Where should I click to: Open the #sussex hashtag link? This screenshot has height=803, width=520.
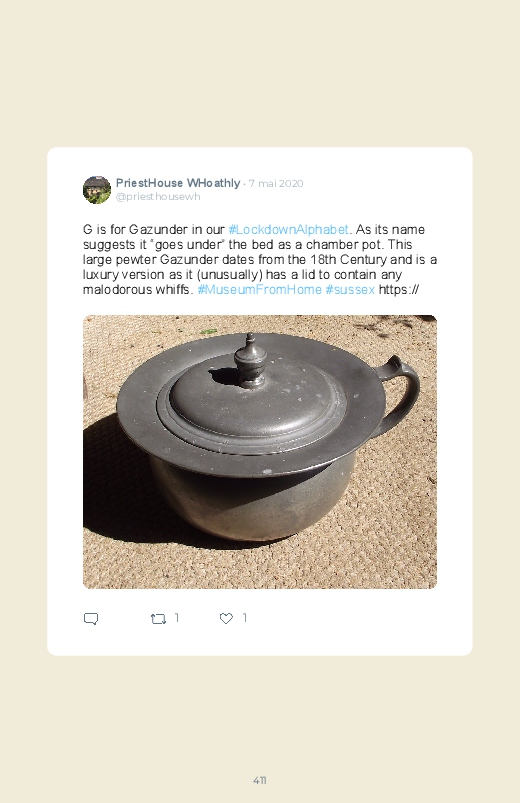click(350, 289)
